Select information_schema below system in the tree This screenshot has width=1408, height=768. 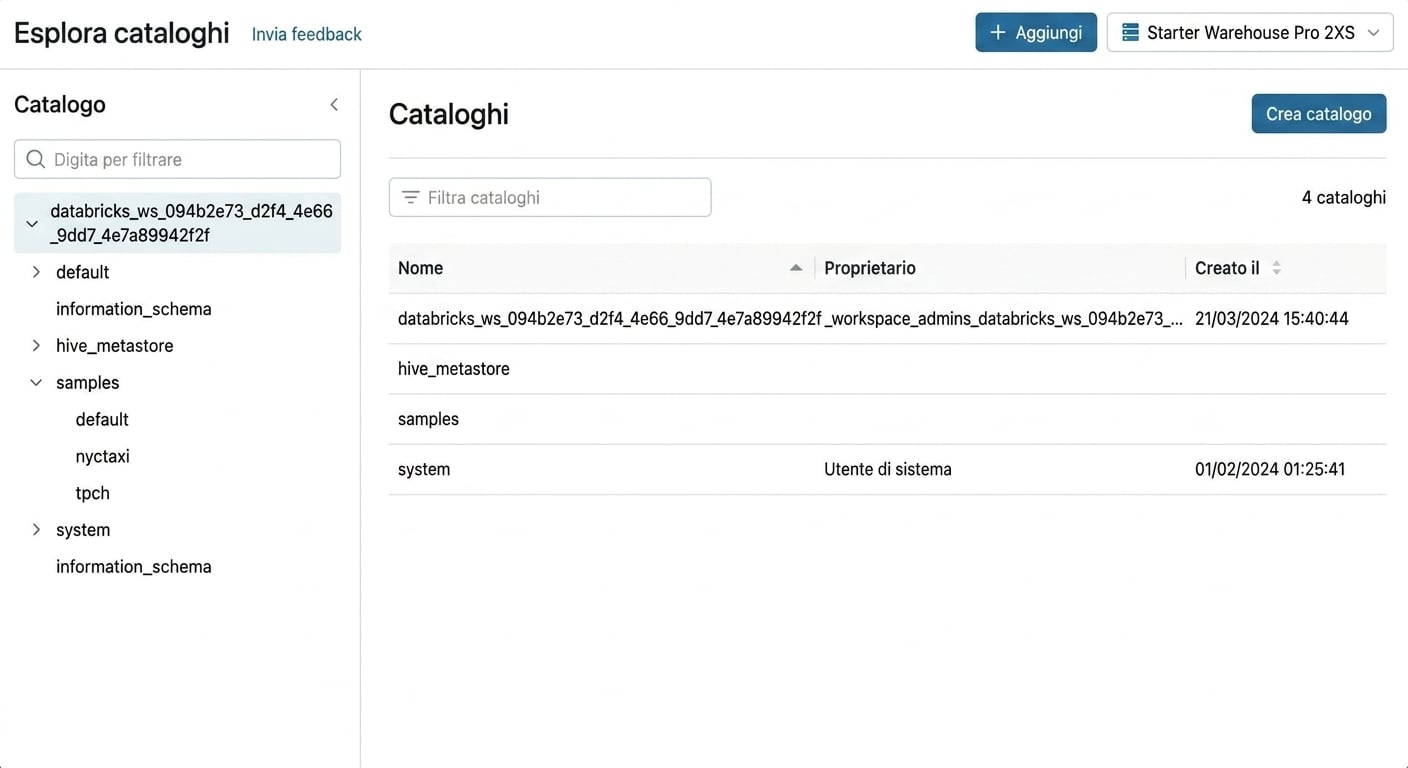(x=134, y=566)
